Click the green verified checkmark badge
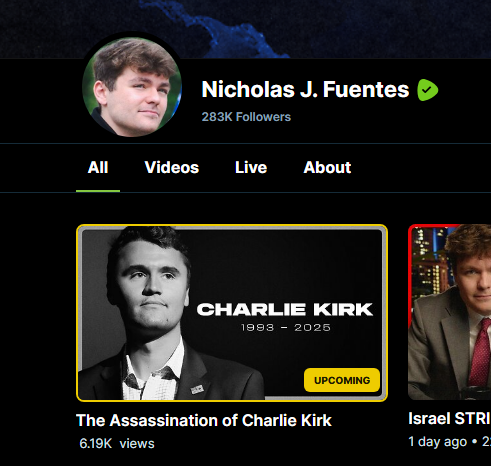The image size is (491, 466). [x=427, y=90]
